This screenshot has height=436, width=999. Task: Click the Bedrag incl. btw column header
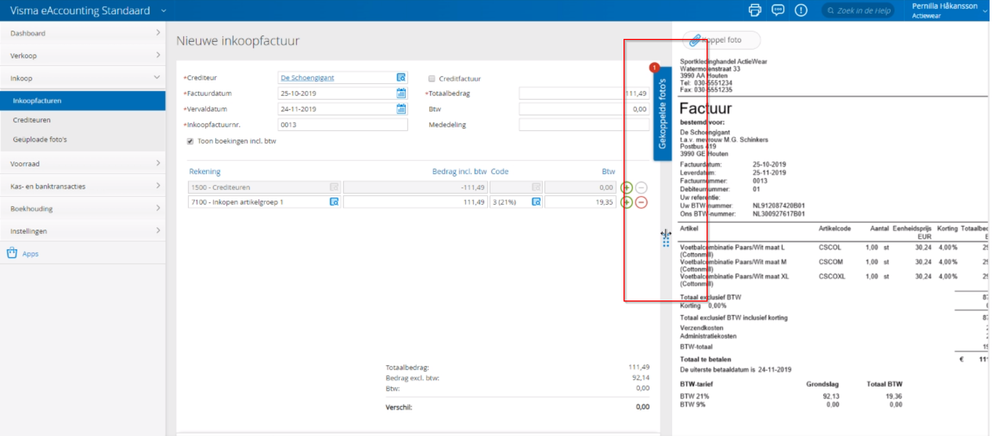[459, 171]
